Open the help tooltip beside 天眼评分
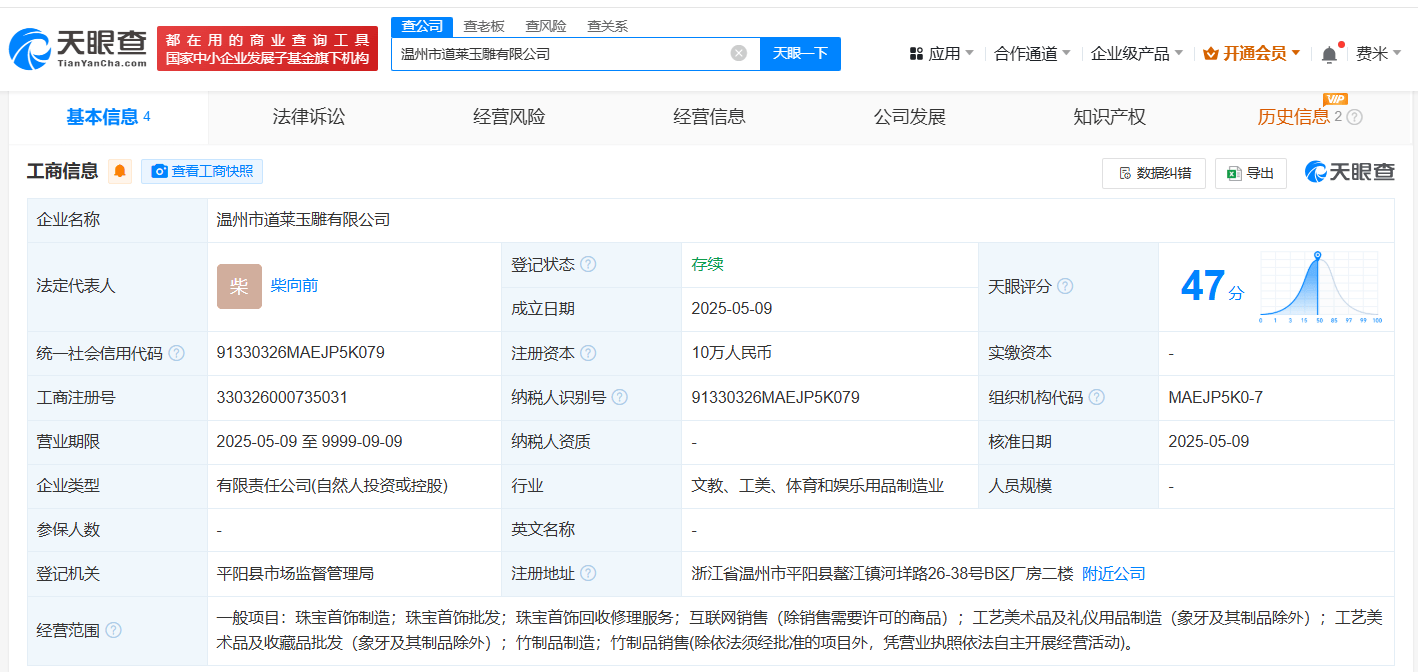The width and height of the screenshot is (1418, 672). [x=1066, y=285]
